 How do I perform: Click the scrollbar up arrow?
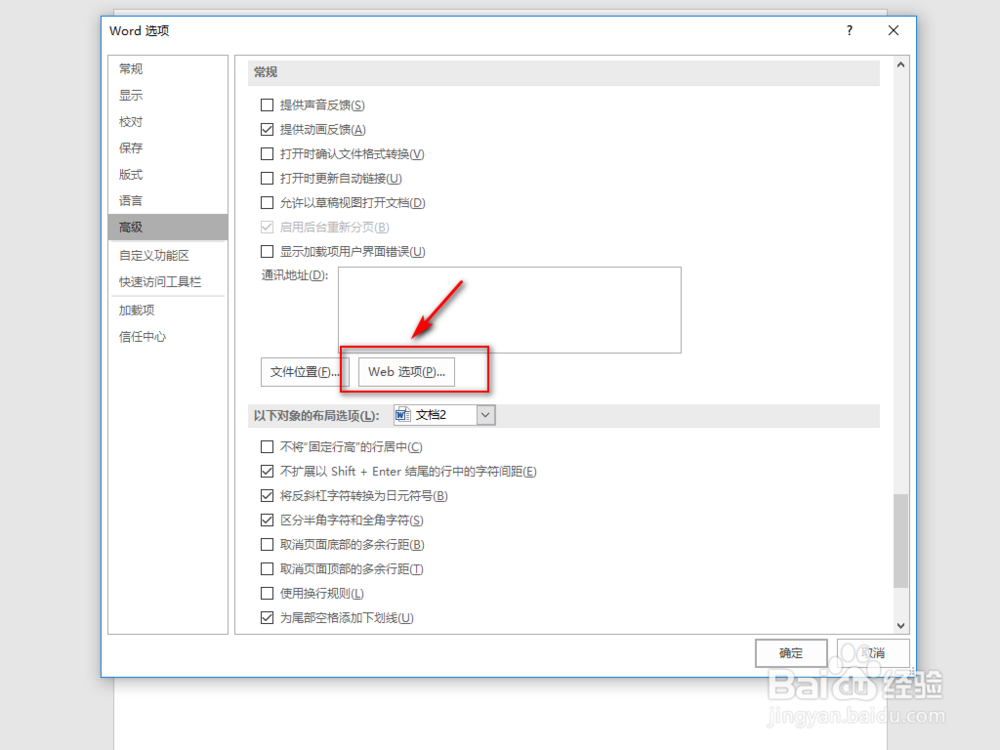[x=901, y=65]
